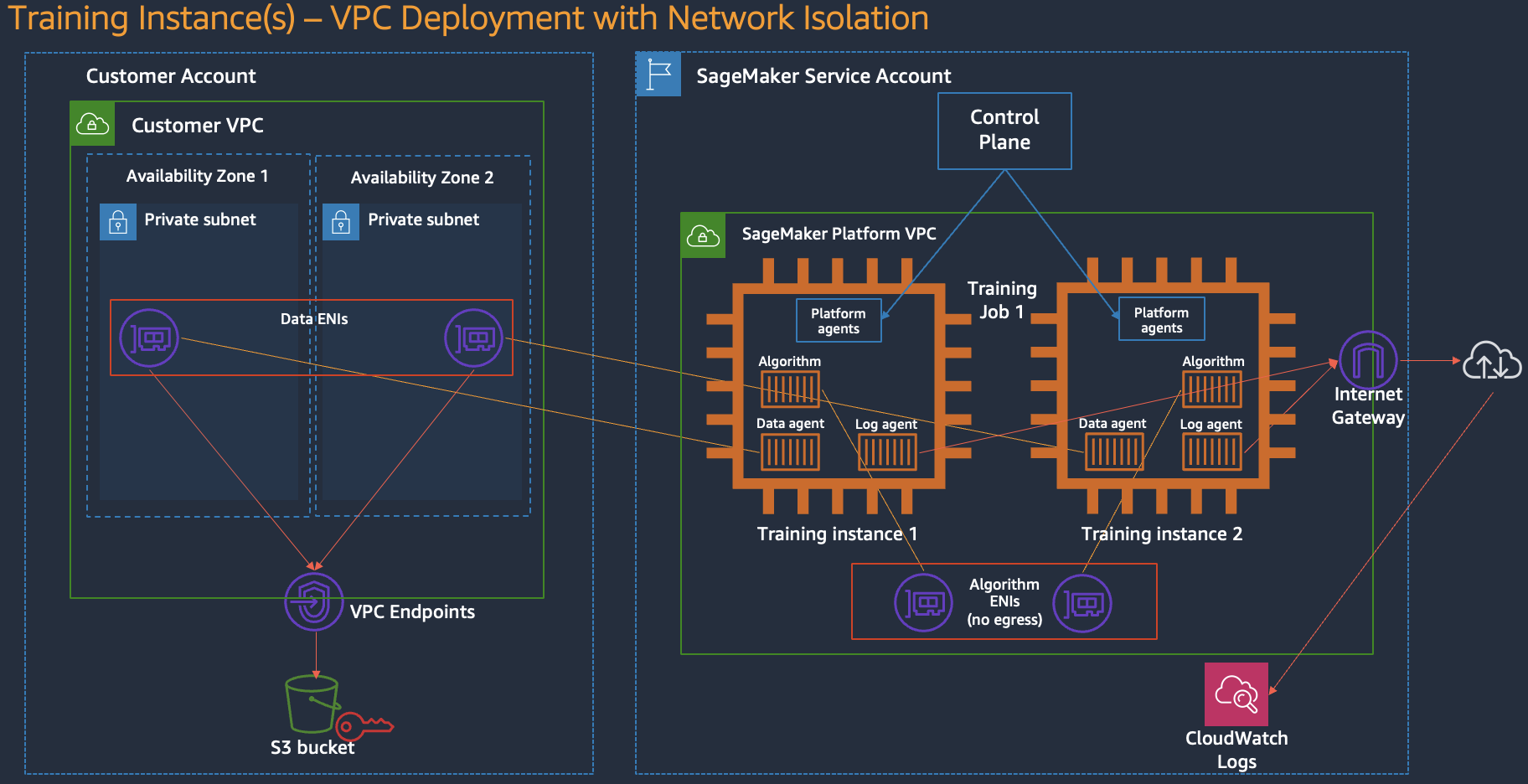Viewport: 1528px width, 784px height.
Task: Click the Data ENI icon in Availability Zone 1
Action: pos(149,338)
